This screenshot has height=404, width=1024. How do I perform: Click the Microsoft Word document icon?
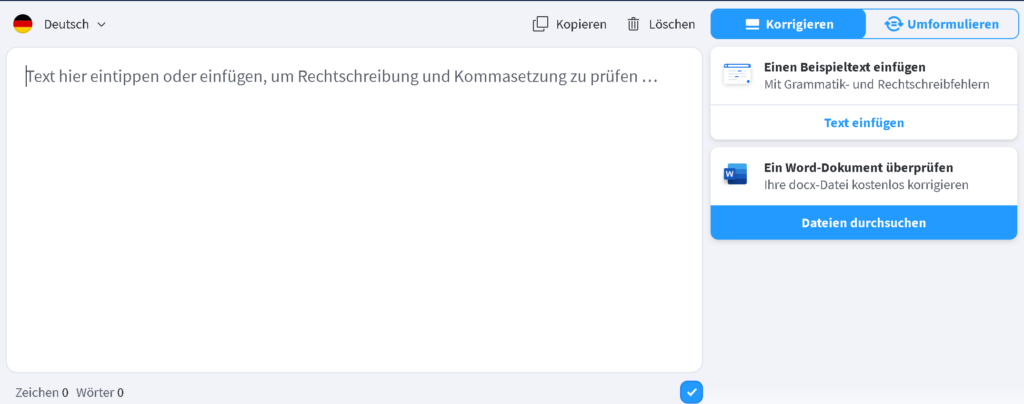coord(735,174)
